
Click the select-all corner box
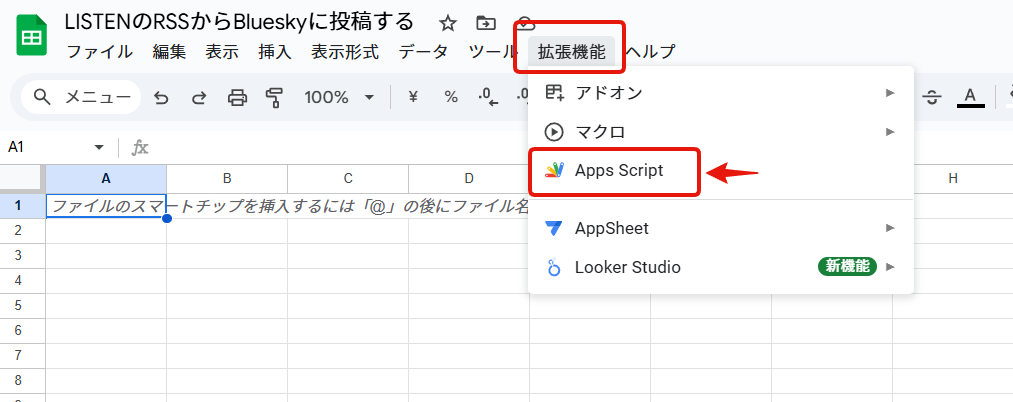pos(23,178)
